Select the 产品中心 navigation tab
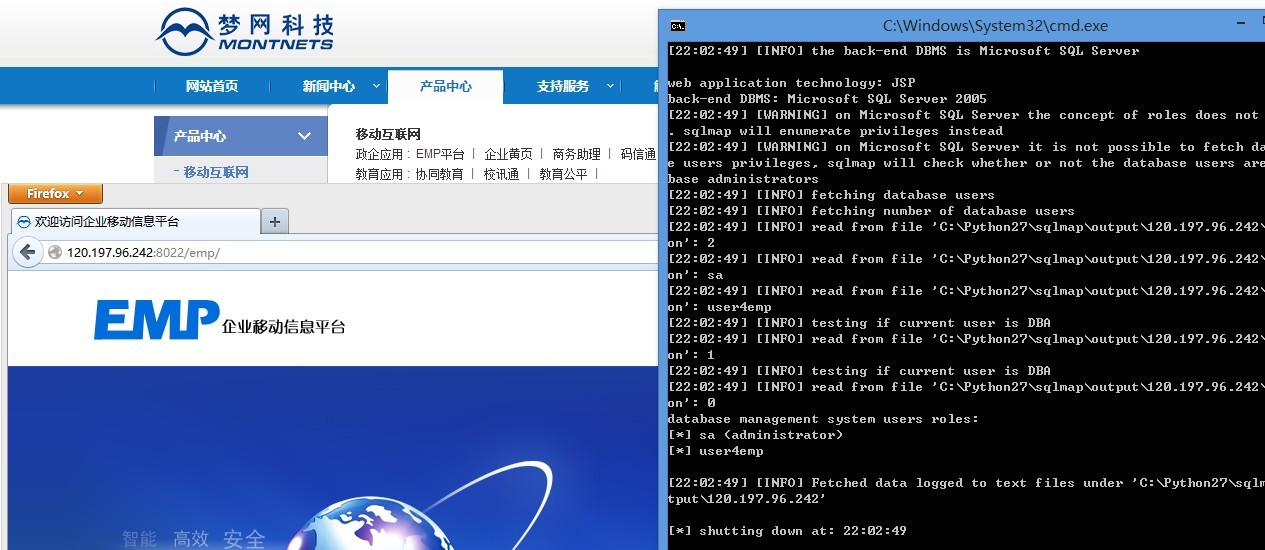This screenshot has width=1265, height=550. [445, 86]
